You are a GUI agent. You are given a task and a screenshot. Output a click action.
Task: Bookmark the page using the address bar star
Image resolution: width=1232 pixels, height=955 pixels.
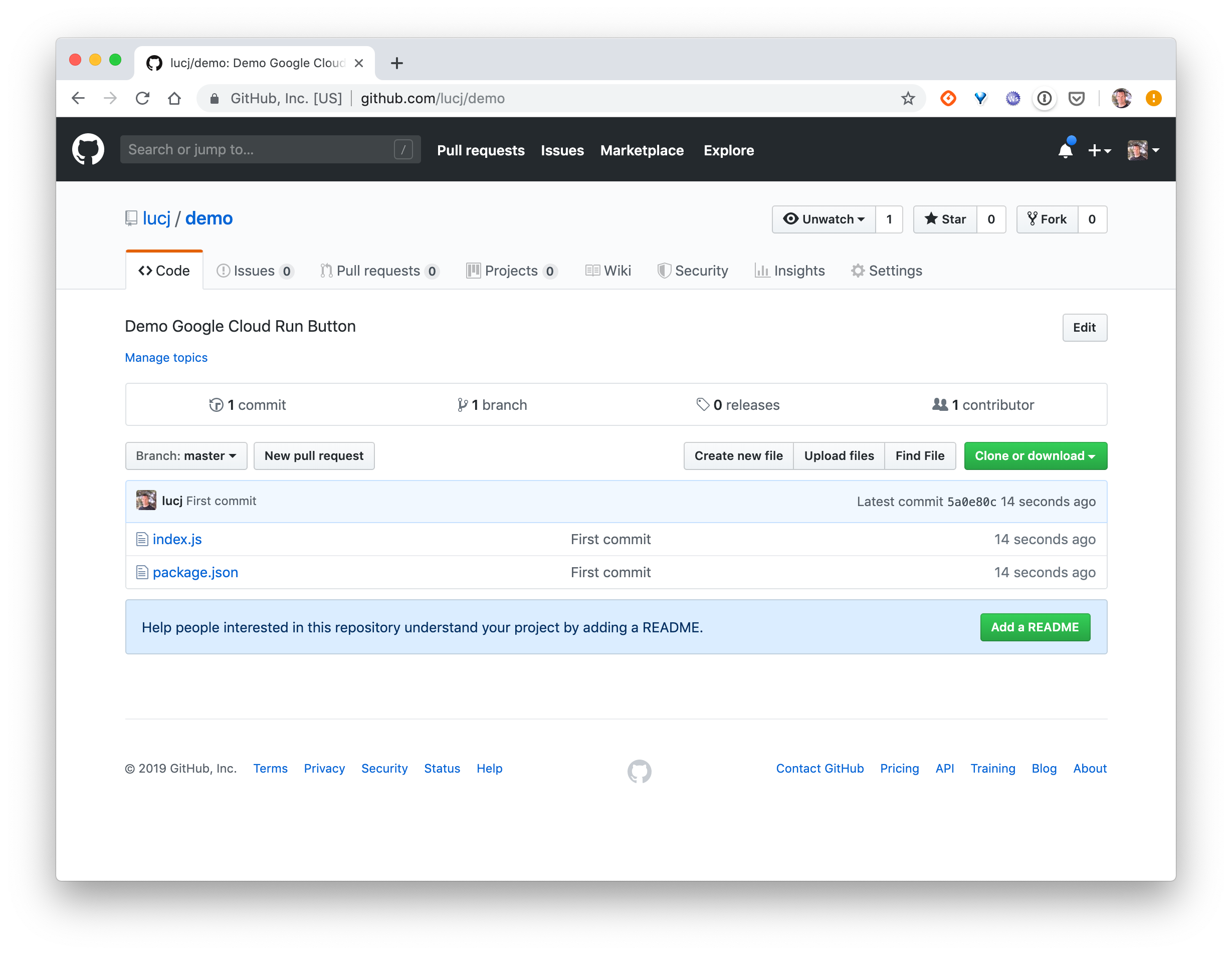click(x=908, y=98)
